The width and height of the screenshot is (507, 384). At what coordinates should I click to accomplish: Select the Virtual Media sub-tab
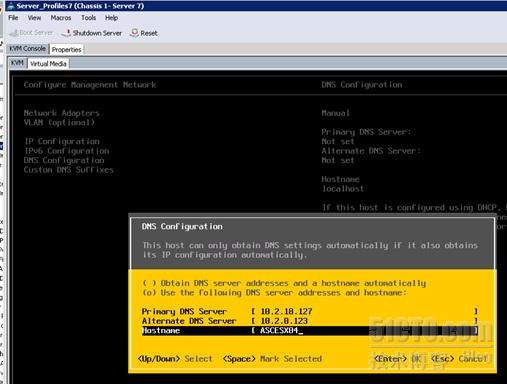point(48,64)
